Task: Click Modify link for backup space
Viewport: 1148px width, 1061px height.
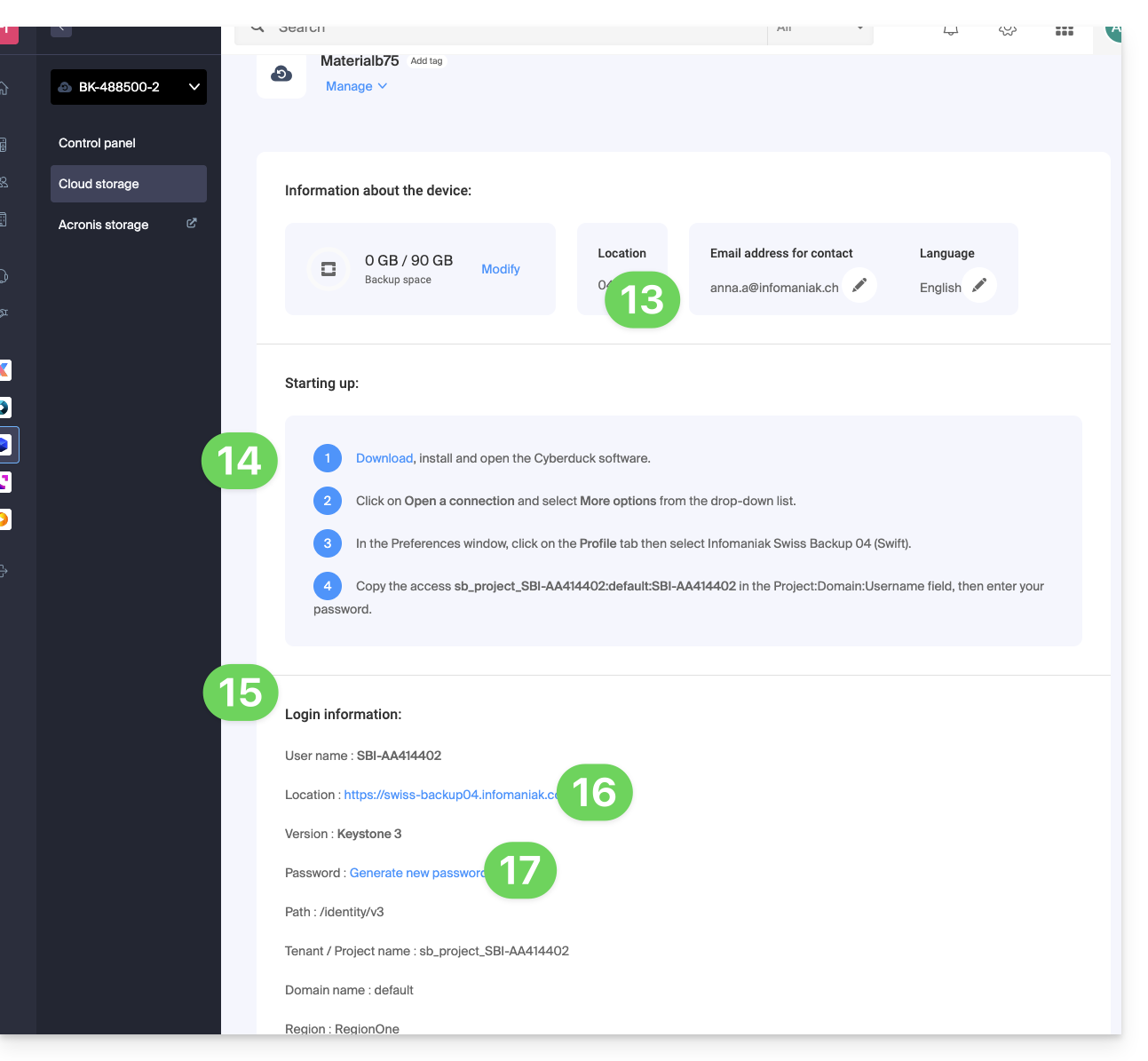Action: 500,269
